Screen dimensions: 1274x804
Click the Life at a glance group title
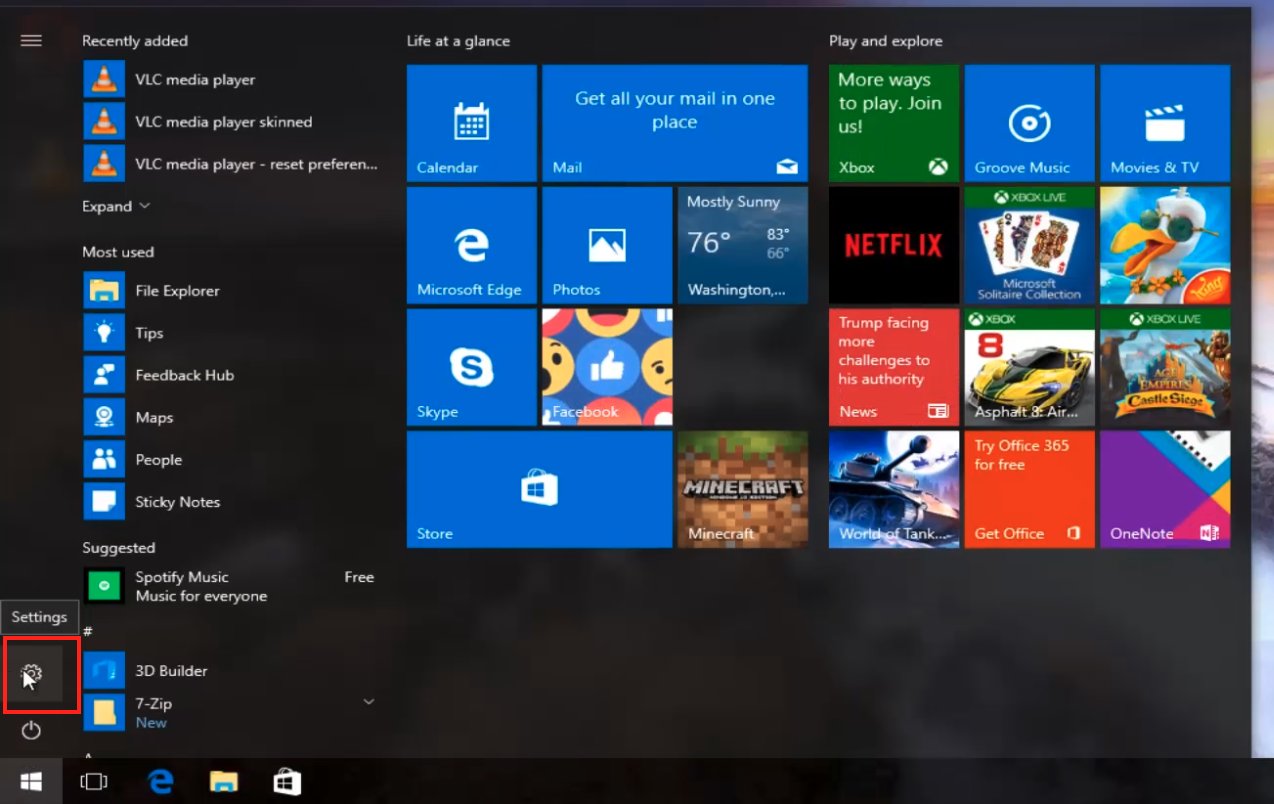pyautogui.click(x=458, y=41)
